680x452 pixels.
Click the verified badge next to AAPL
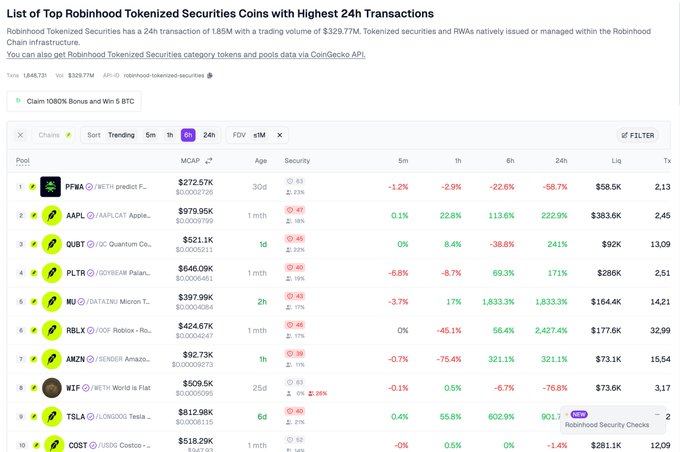(90, 216)
